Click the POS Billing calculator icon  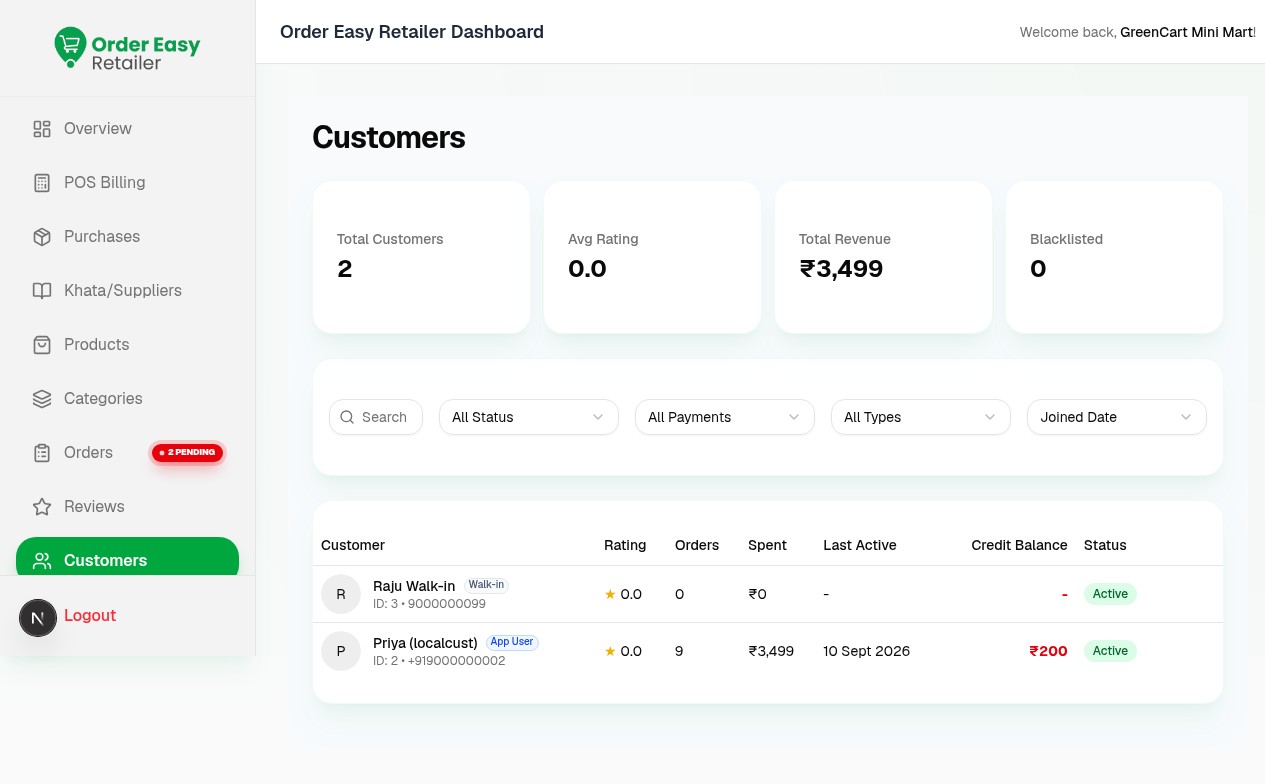[x=42, y=183]
